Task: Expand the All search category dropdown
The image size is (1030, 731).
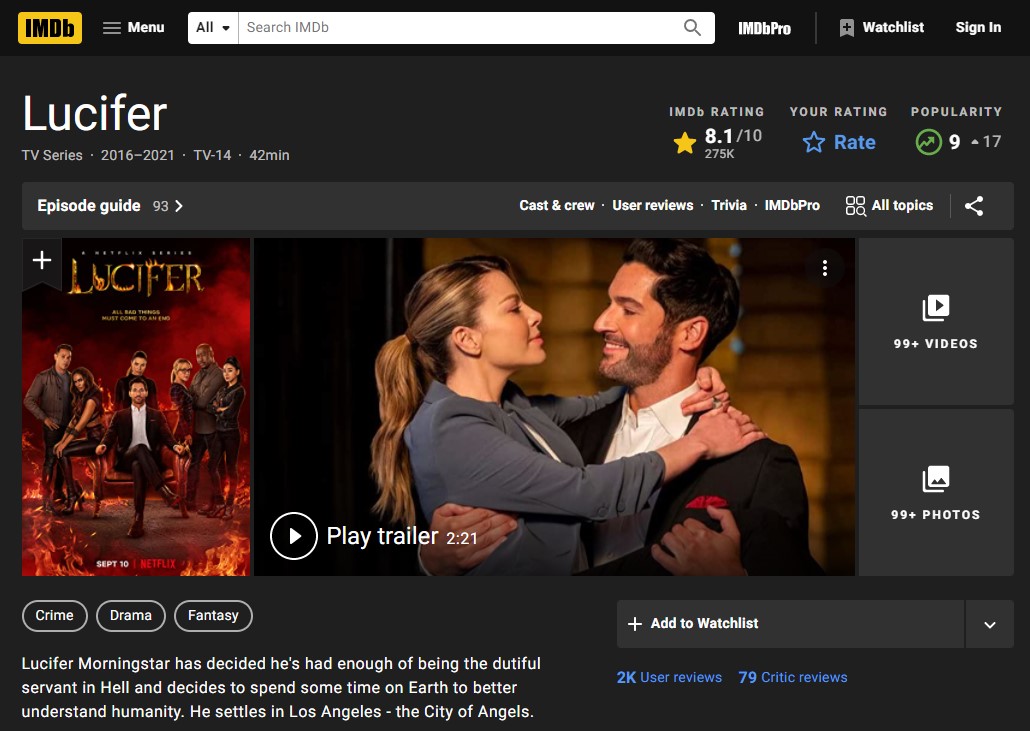Action: [213, 28]
